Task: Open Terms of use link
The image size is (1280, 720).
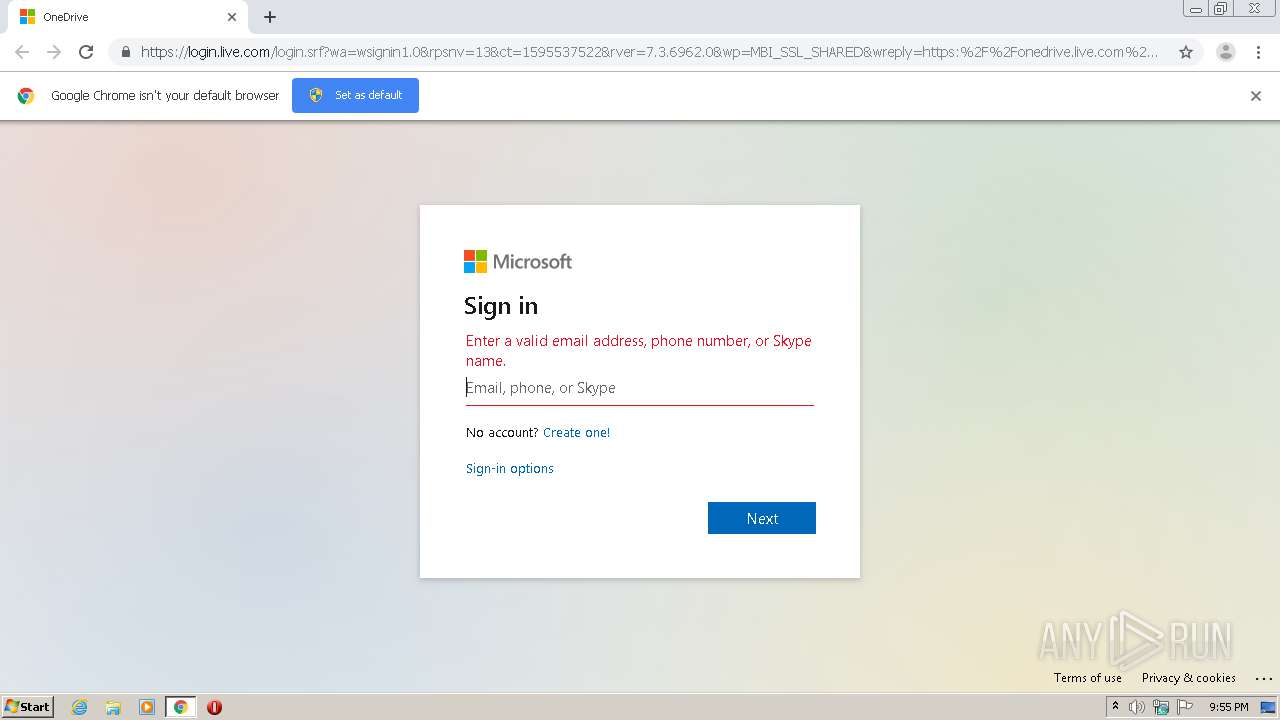Action: coord(1088,678)
